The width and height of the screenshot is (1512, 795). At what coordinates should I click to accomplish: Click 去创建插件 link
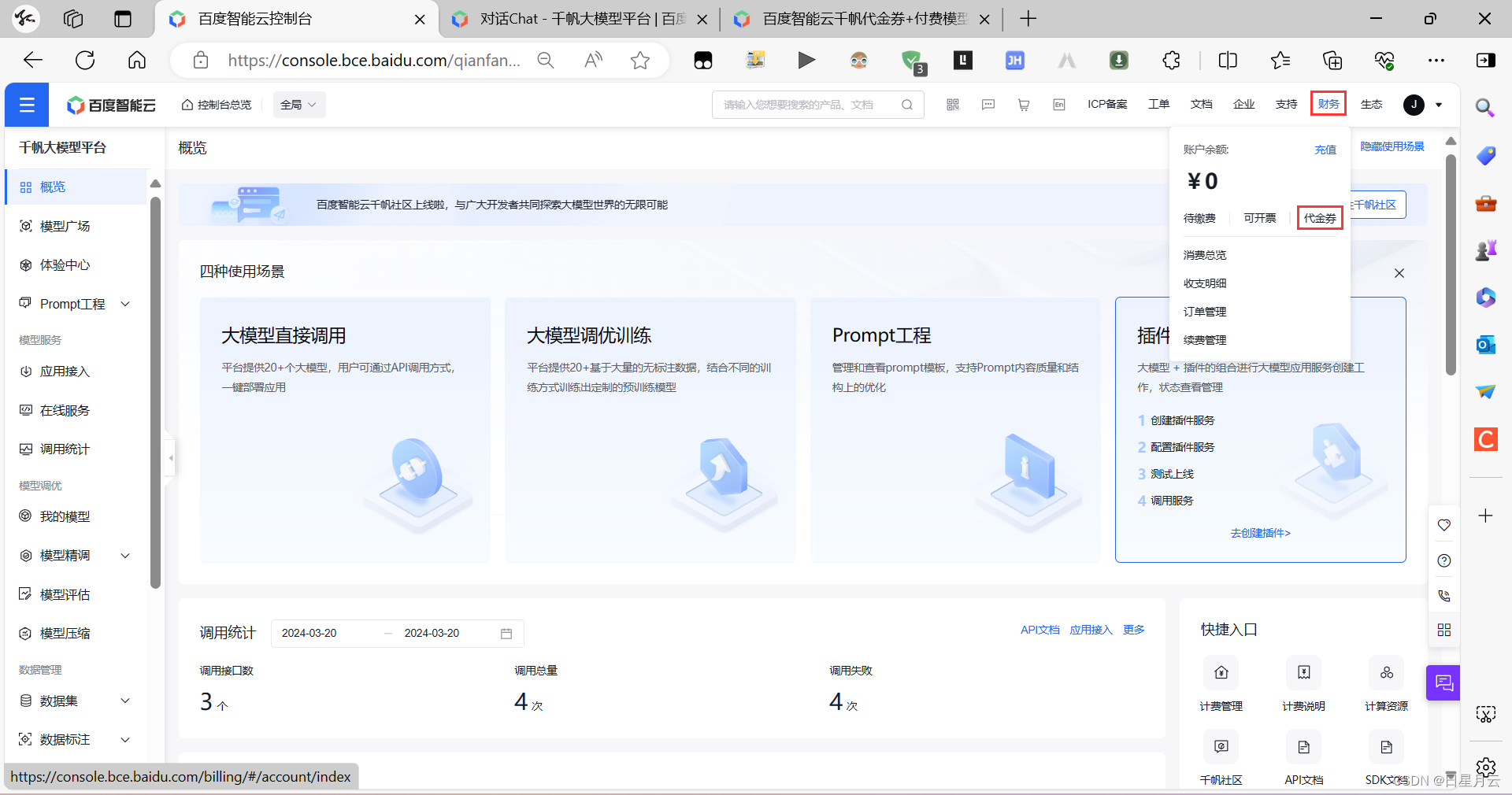pos(1260,533)
